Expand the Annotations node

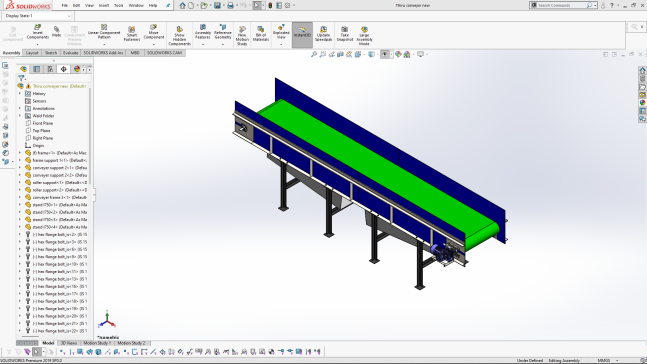19,109
